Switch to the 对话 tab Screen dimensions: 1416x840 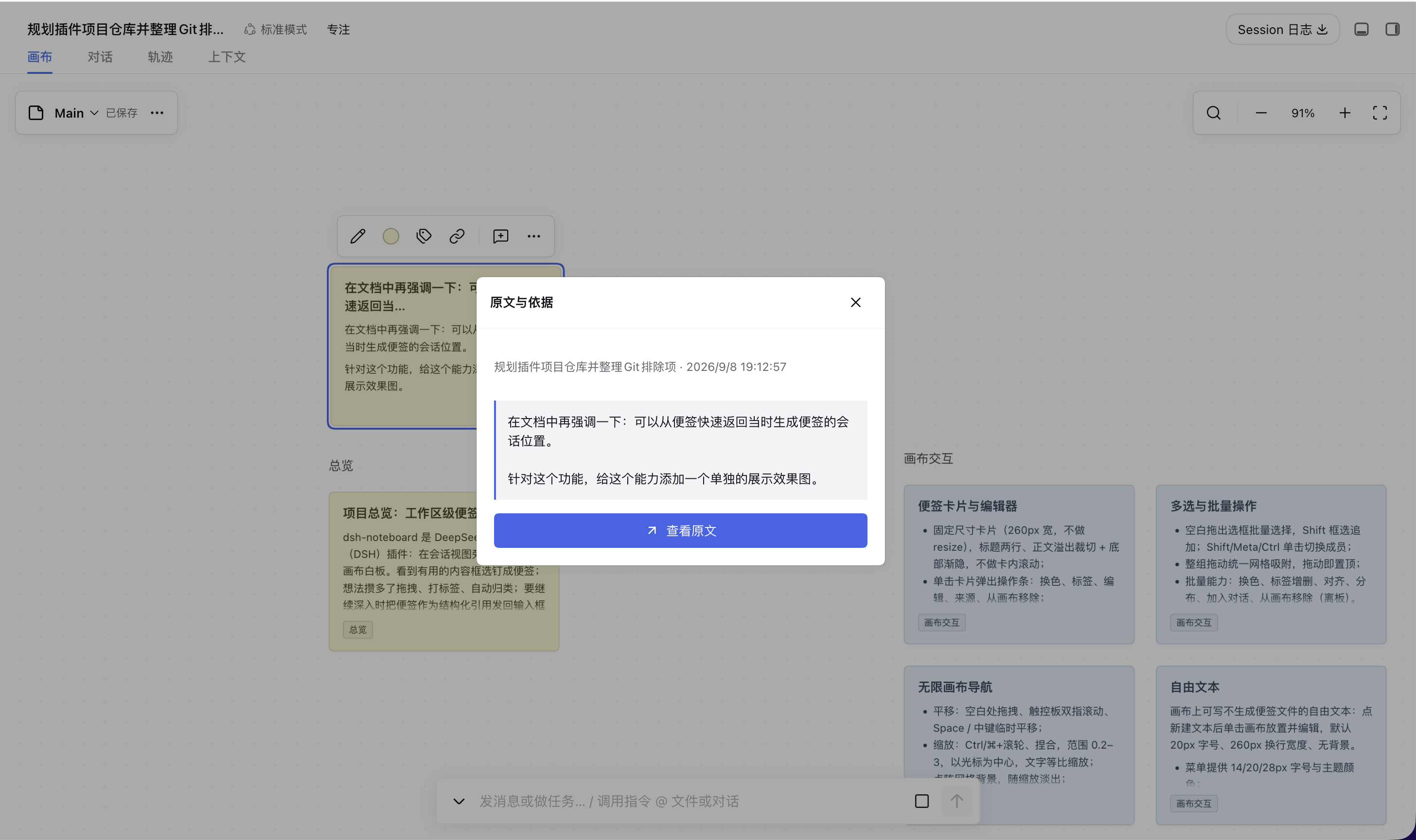coord(100,56)
